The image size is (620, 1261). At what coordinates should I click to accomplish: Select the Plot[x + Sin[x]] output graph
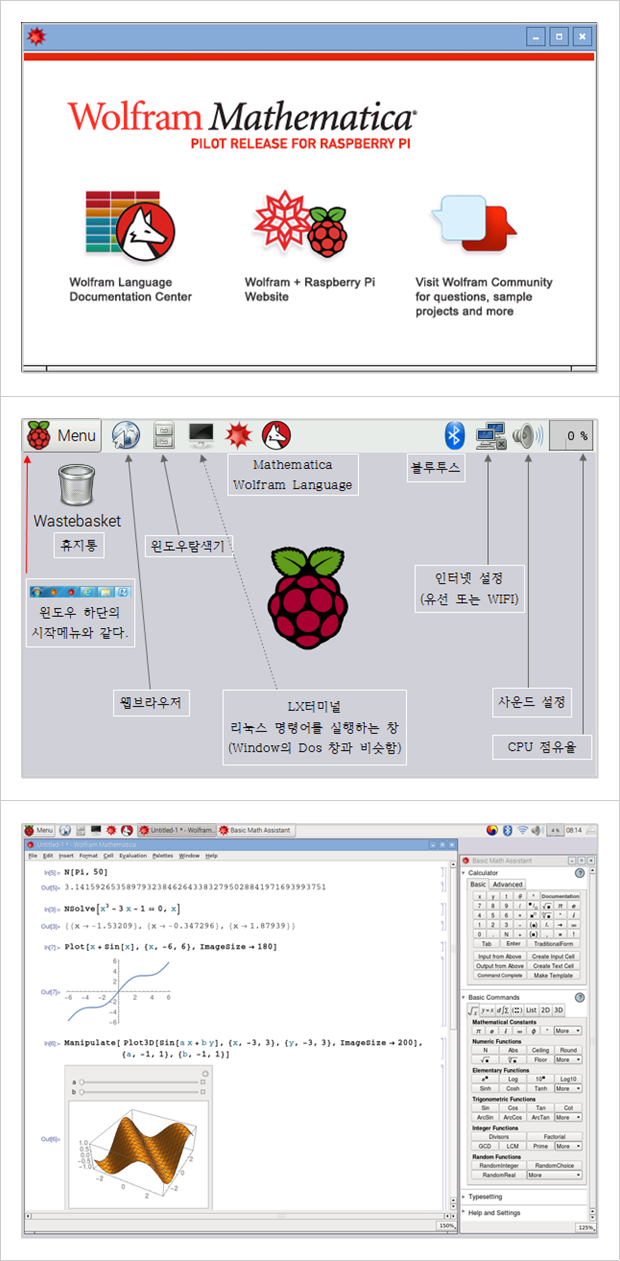[x=120, y=992]
